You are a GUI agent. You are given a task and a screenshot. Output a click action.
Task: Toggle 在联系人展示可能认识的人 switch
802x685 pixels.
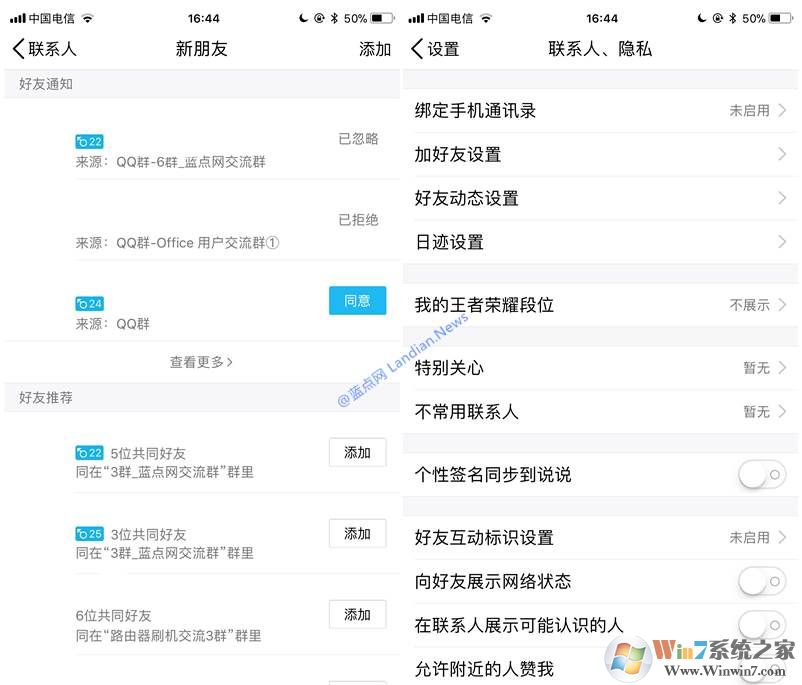(762, 625)
